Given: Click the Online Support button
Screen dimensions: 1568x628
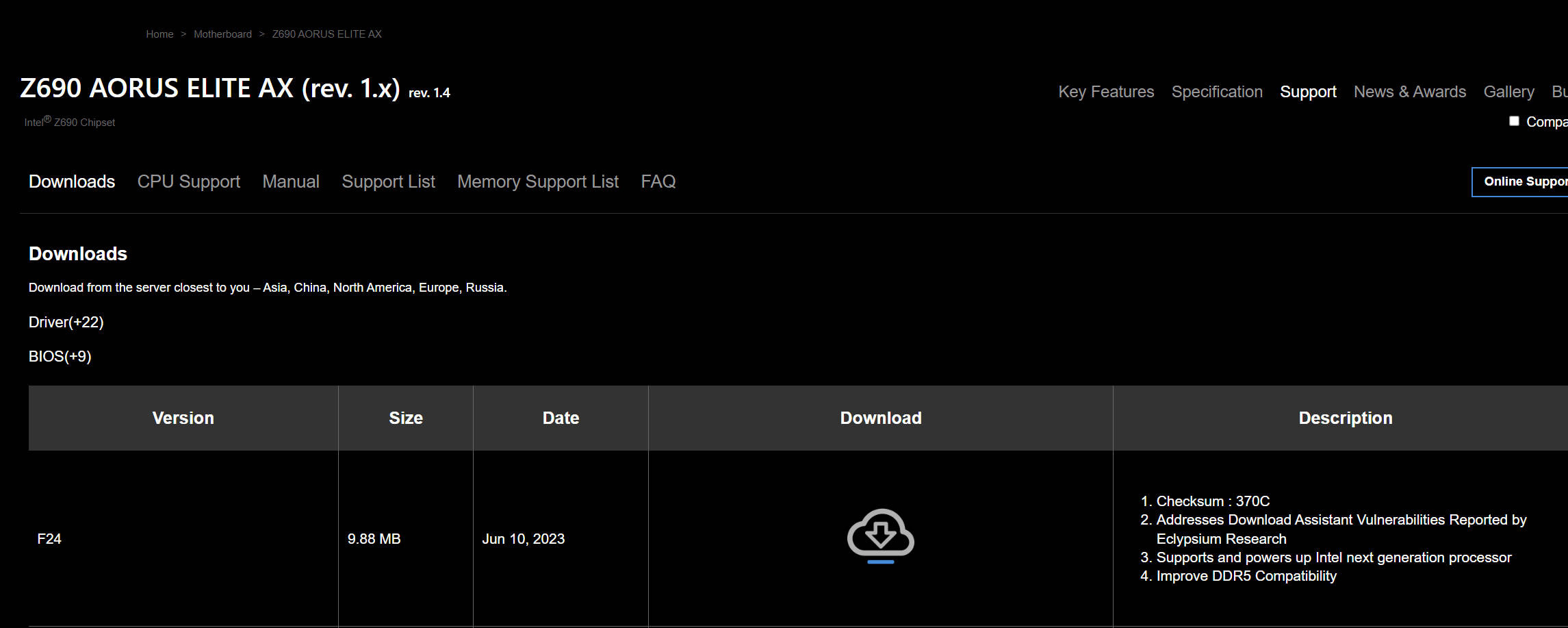Looking at the screenshot, I should (x=1520, y=181).
